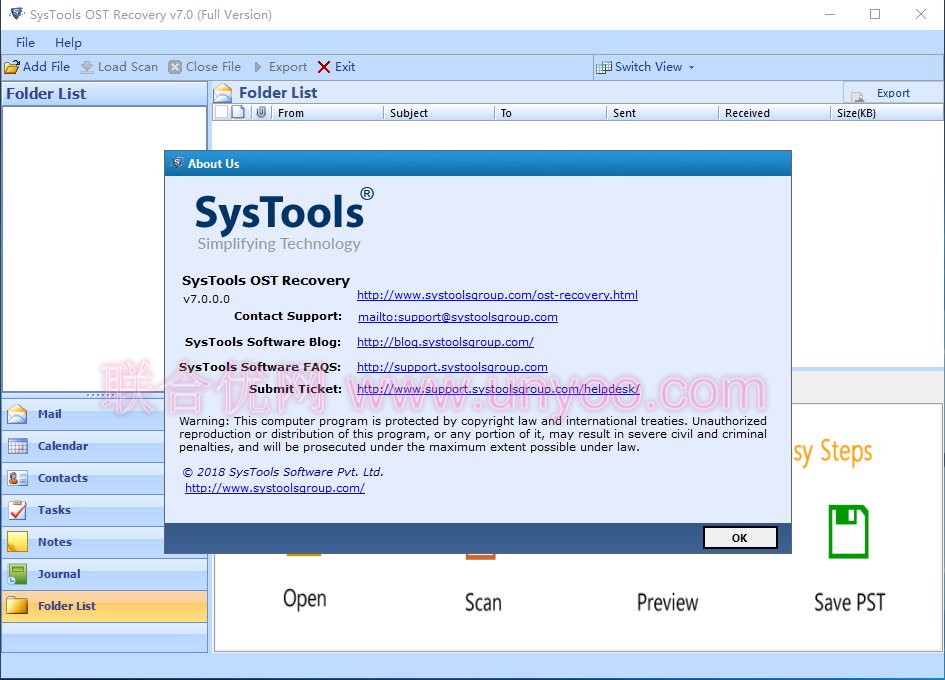Sort by the Sent column header
The width and height of the screenshot is (945, 680).
point(662,113)
